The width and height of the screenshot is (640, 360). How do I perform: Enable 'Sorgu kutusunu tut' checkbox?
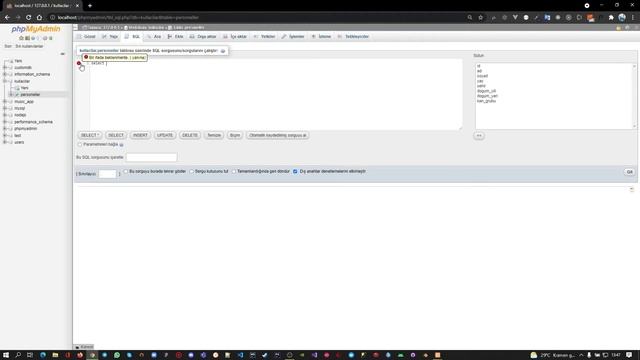pos(191,171)
